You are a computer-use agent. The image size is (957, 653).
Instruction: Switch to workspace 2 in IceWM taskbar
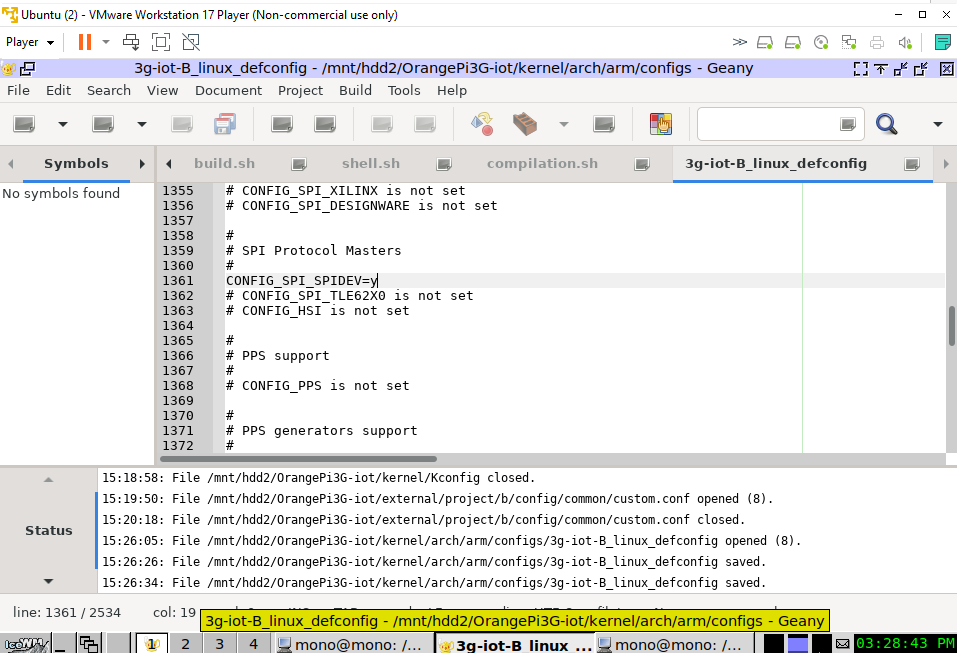(x=186, y=644)
